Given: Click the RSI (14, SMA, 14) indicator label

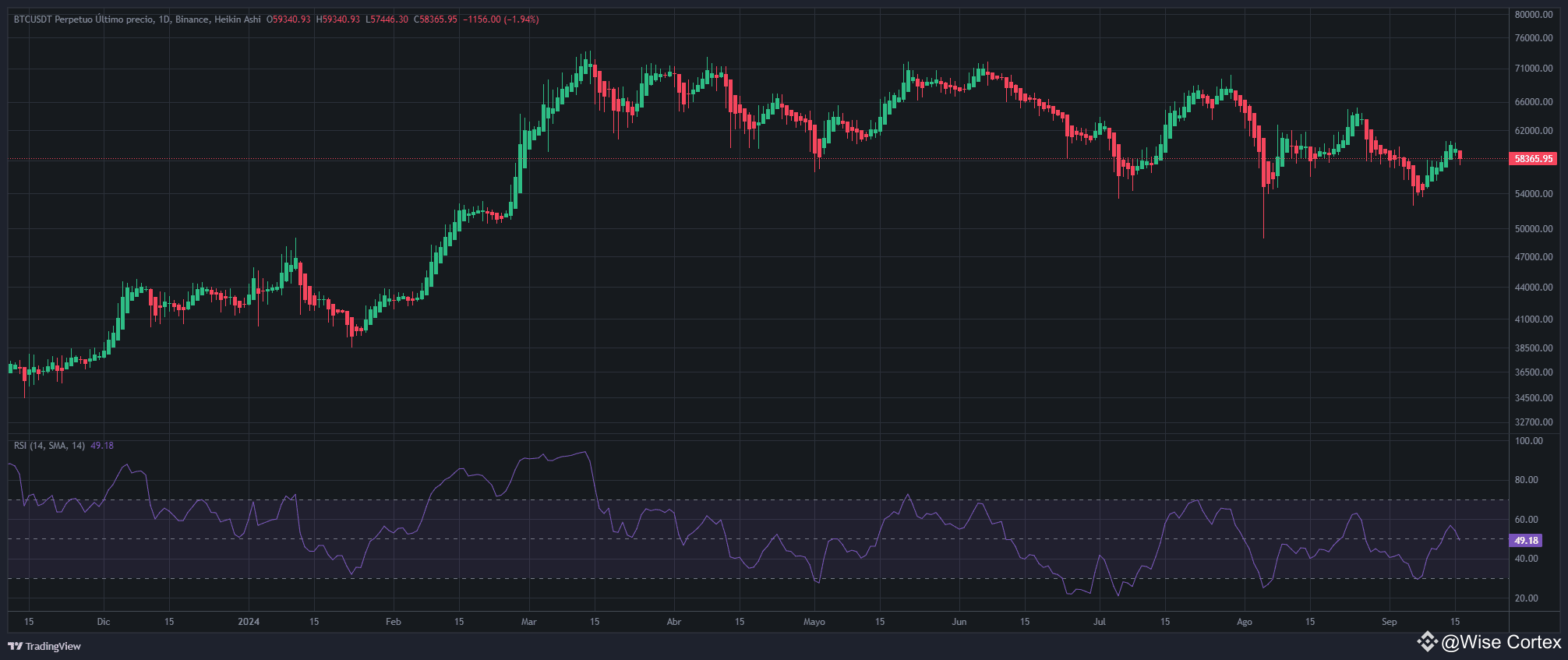Looking at the screenshot, I should (49, 446).
